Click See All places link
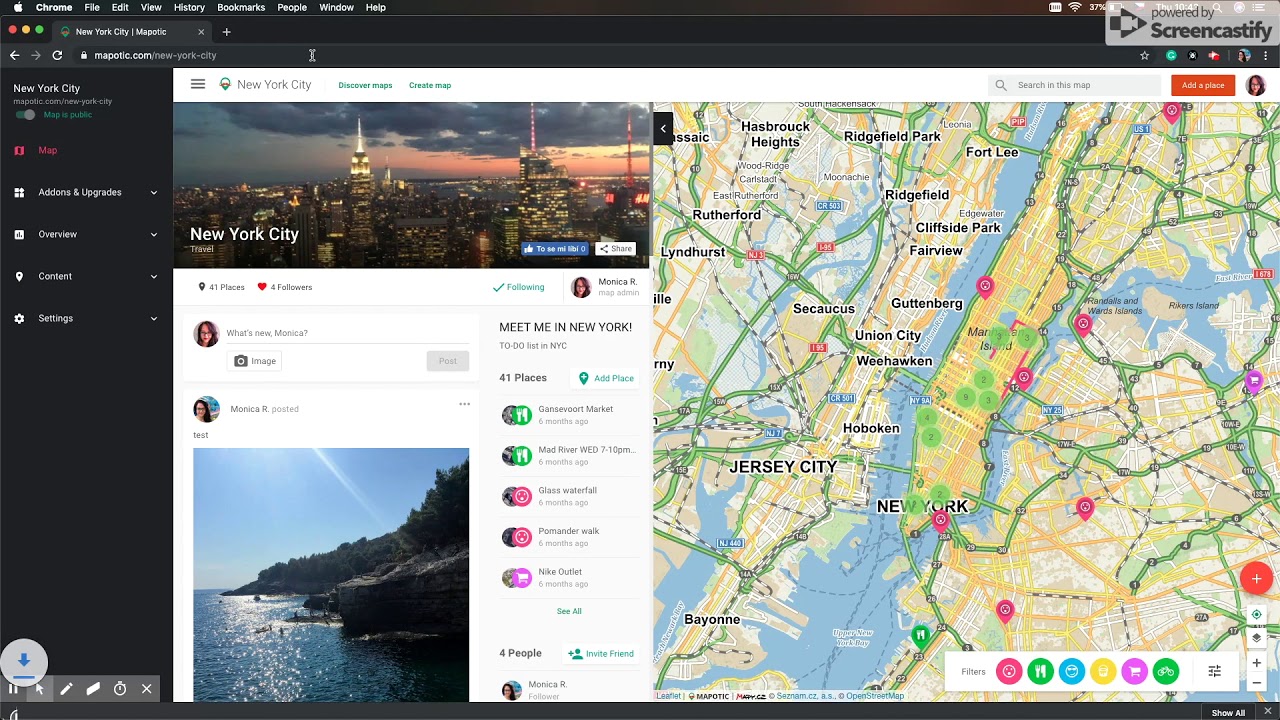This screenshot has height=720, width=1280. point(569,611)
